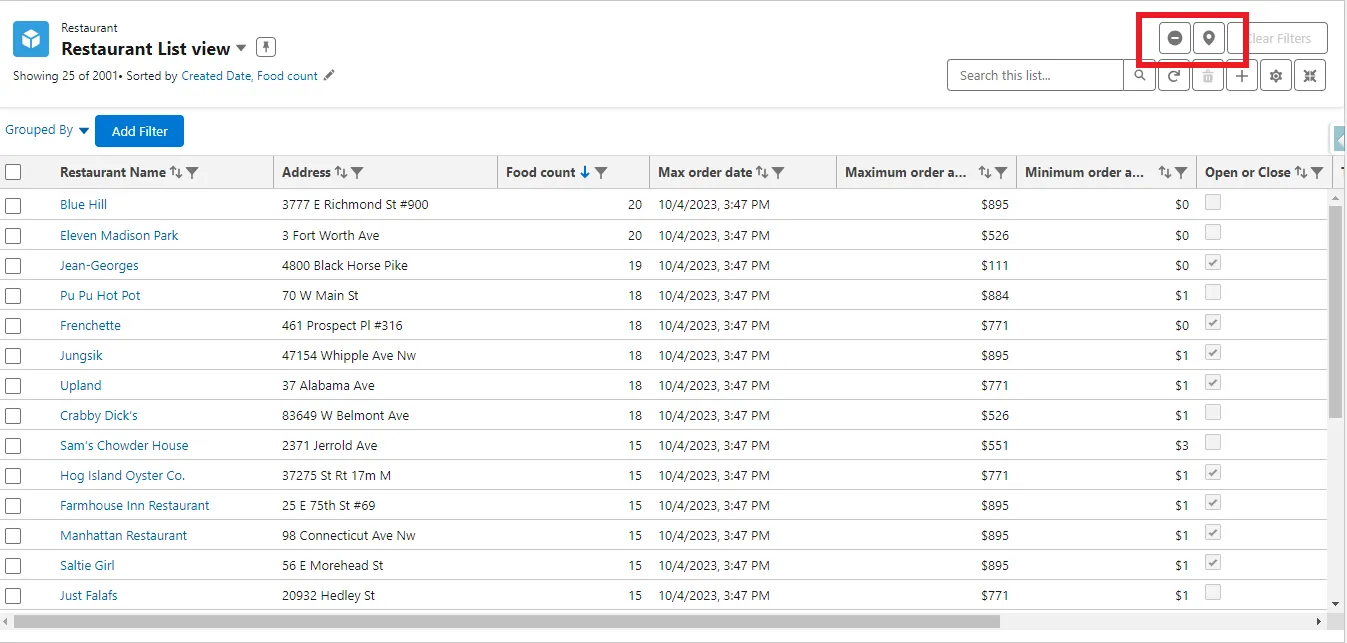Click the vertical scrollbar down arrow
The height and width of the screenshot is (643, 1347).
click(x=1336, y=604)
